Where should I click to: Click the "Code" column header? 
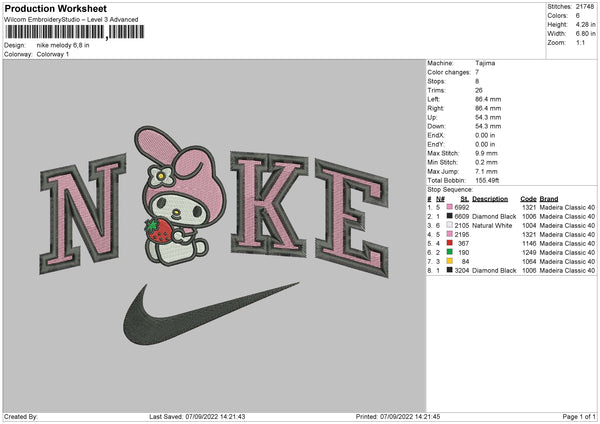point(528,199)
